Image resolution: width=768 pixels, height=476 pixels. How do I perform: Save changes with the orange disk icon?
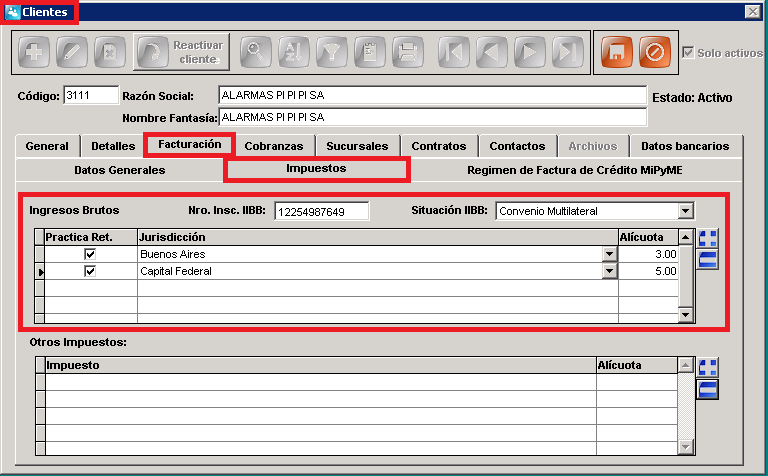[x=617, y=52]
